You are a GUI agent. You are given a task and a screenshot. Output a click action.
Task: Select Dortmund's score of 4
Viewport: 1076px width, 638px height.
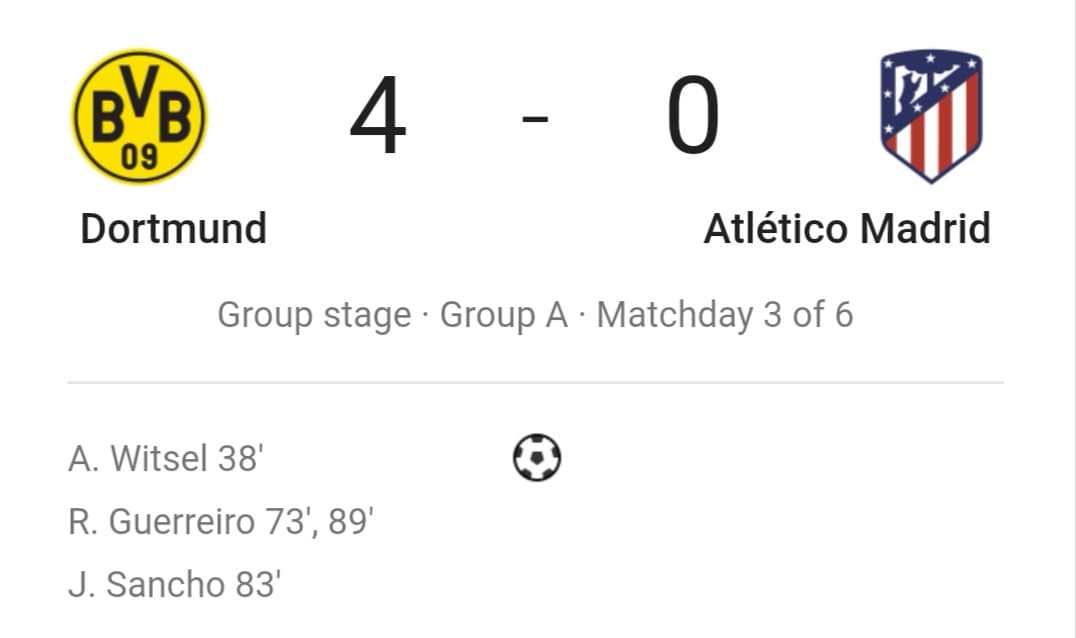(378, 115)
